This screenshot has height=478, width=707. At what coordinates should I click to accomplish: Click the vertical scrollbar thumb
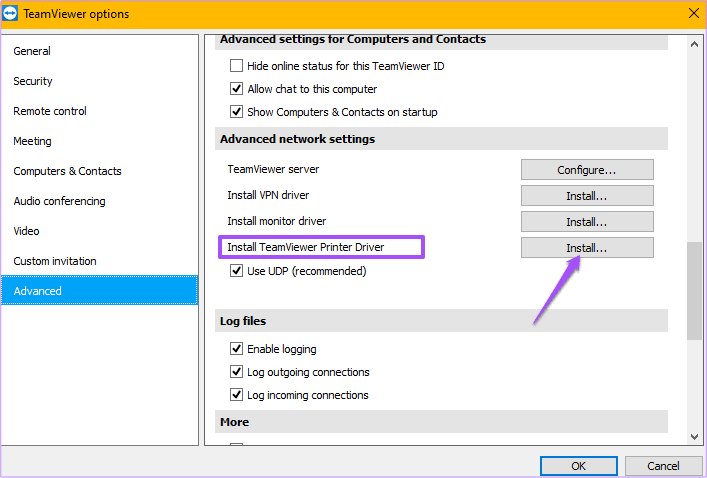pos(694,291)
